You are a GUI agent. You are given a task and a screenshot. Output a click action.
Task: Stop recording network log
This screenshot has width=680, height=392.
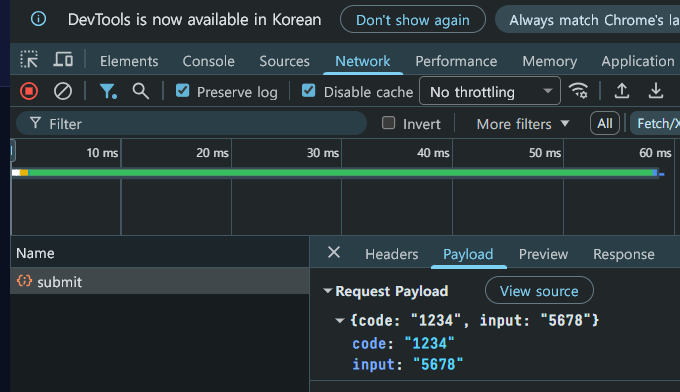(29, 91)
